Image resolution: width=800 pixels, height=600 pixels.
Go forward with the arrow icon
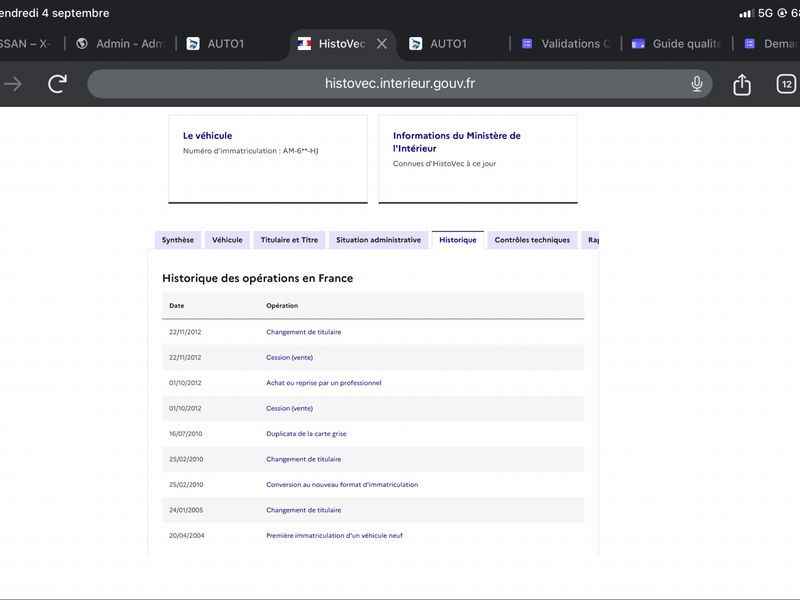13,84
